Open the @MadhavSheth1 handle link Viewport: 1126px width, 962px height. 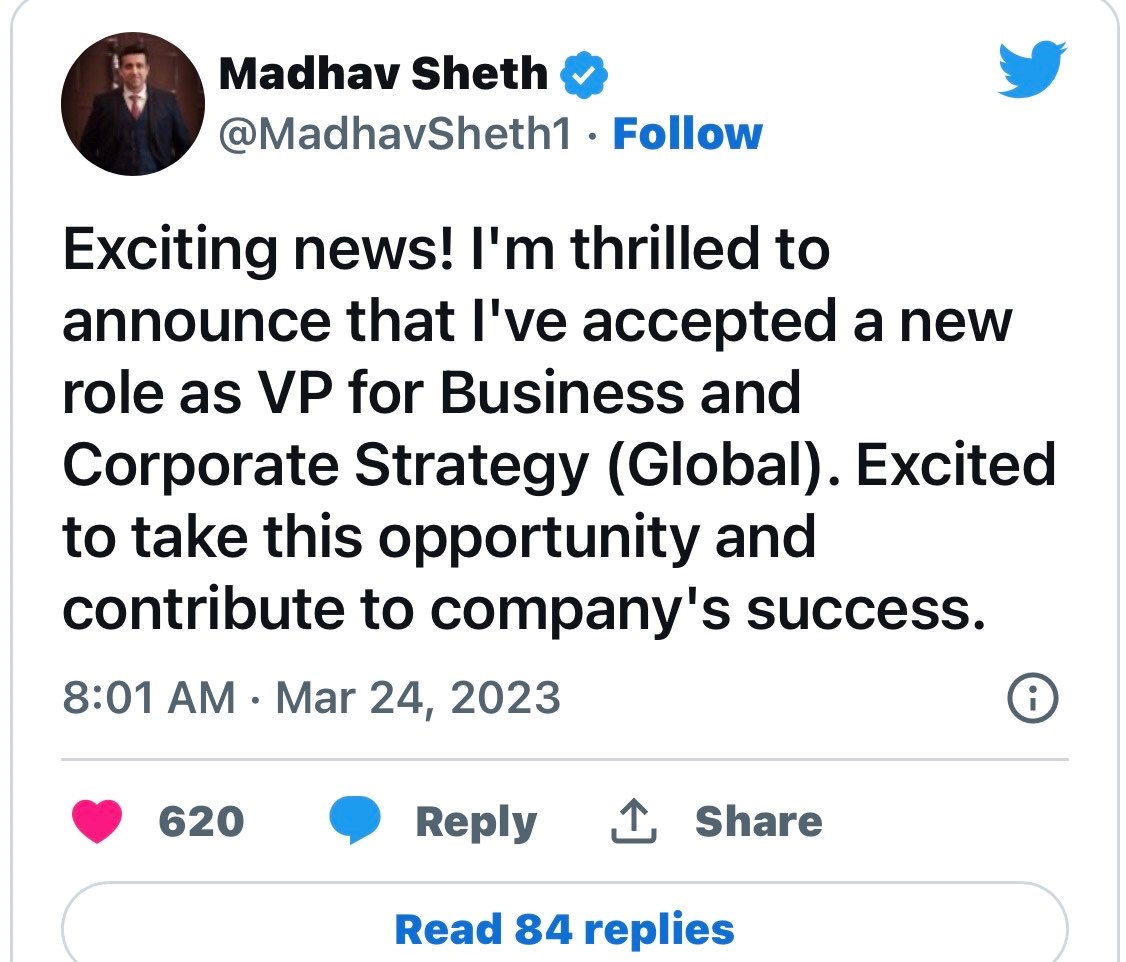click(395, 134)
